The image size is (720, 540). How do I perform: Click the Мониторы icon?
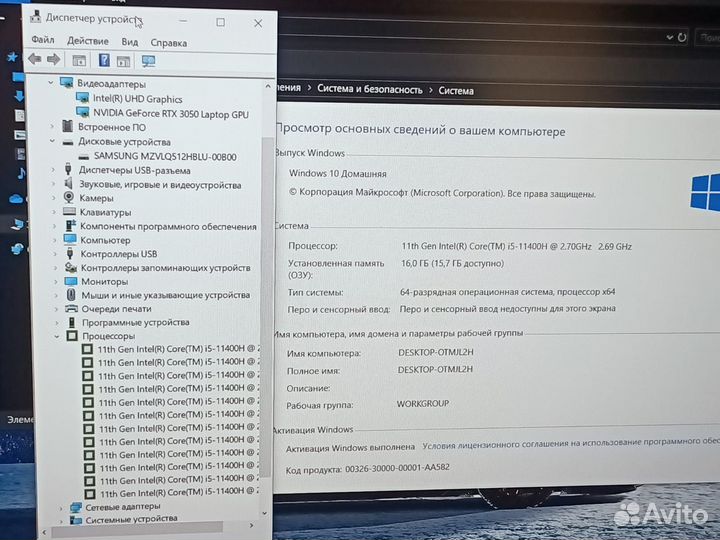[x=71, y=281]
